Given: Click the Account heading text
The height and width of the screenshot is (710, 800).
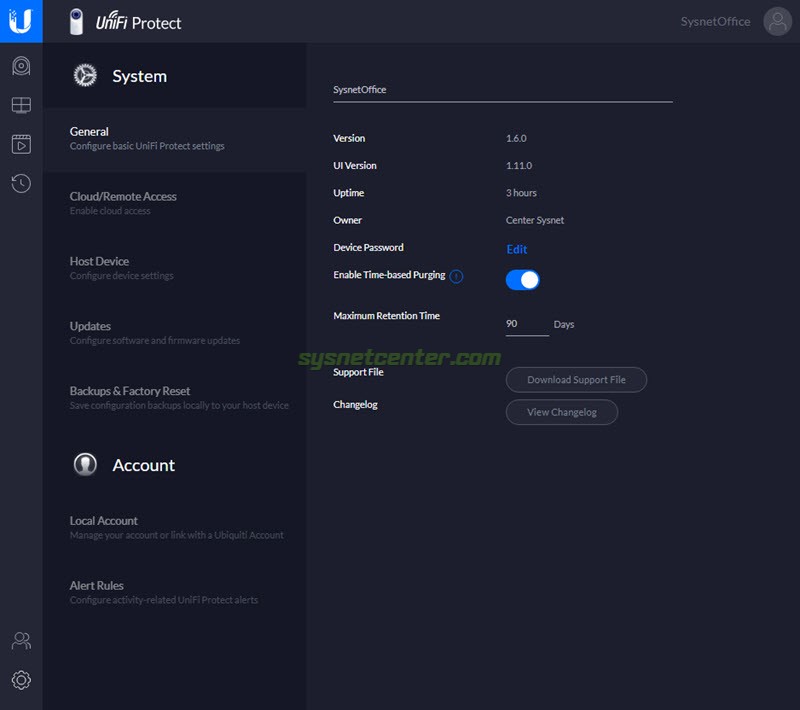Looking at the screenshot, I should [143, 465].
